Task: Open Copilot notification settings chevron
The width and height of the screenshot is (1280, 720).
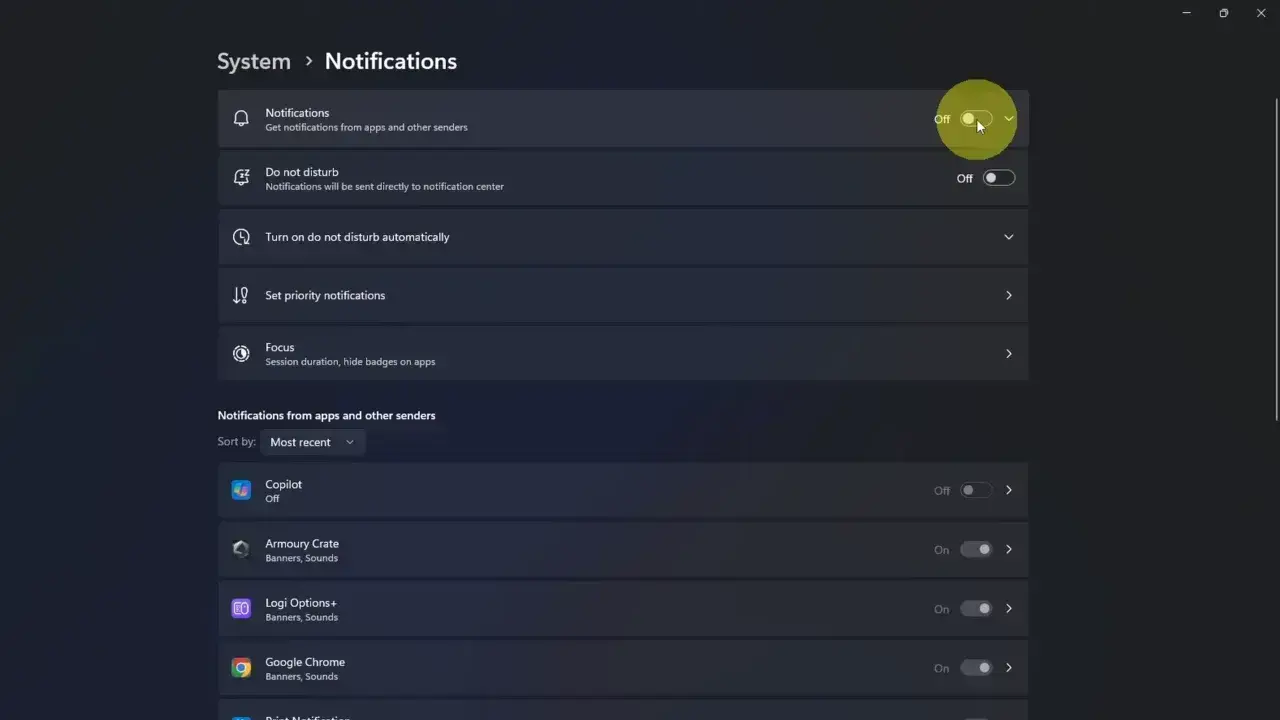Action: [x=1008, y=490]
